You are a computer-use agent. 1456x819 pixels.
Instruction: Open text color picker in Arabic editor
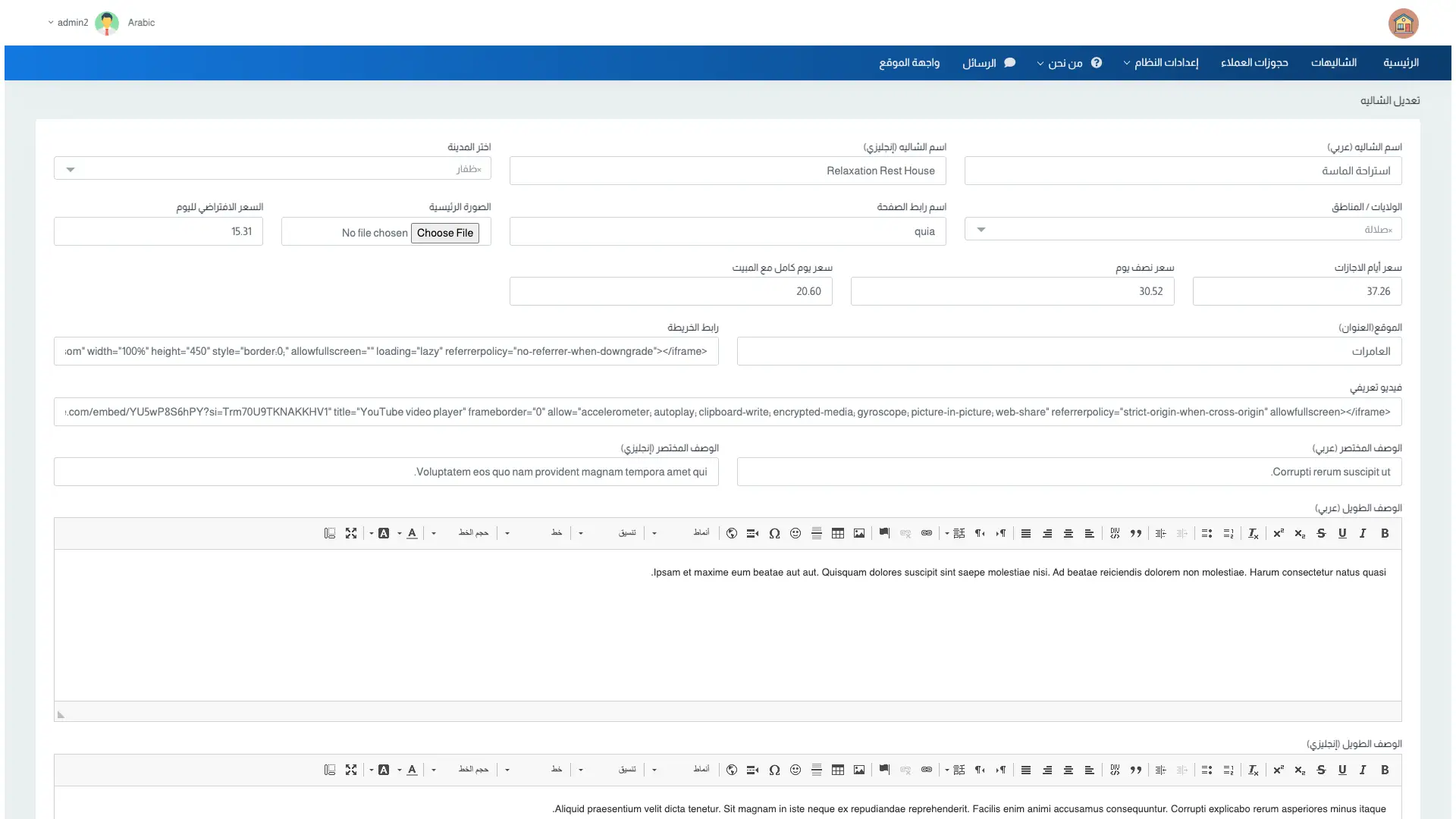412,533
